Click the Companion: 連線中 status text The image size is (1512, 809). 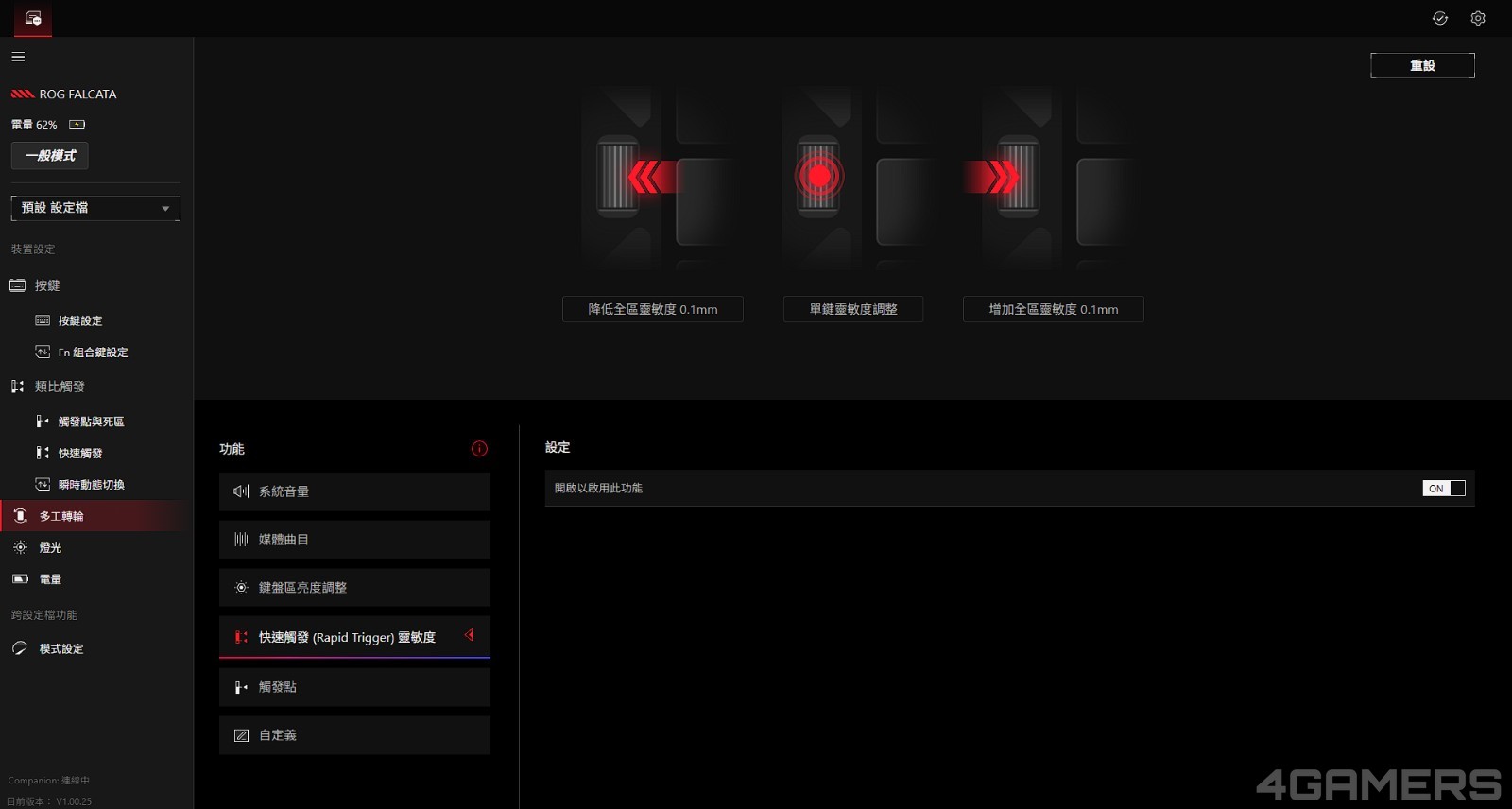pos(49,781)
